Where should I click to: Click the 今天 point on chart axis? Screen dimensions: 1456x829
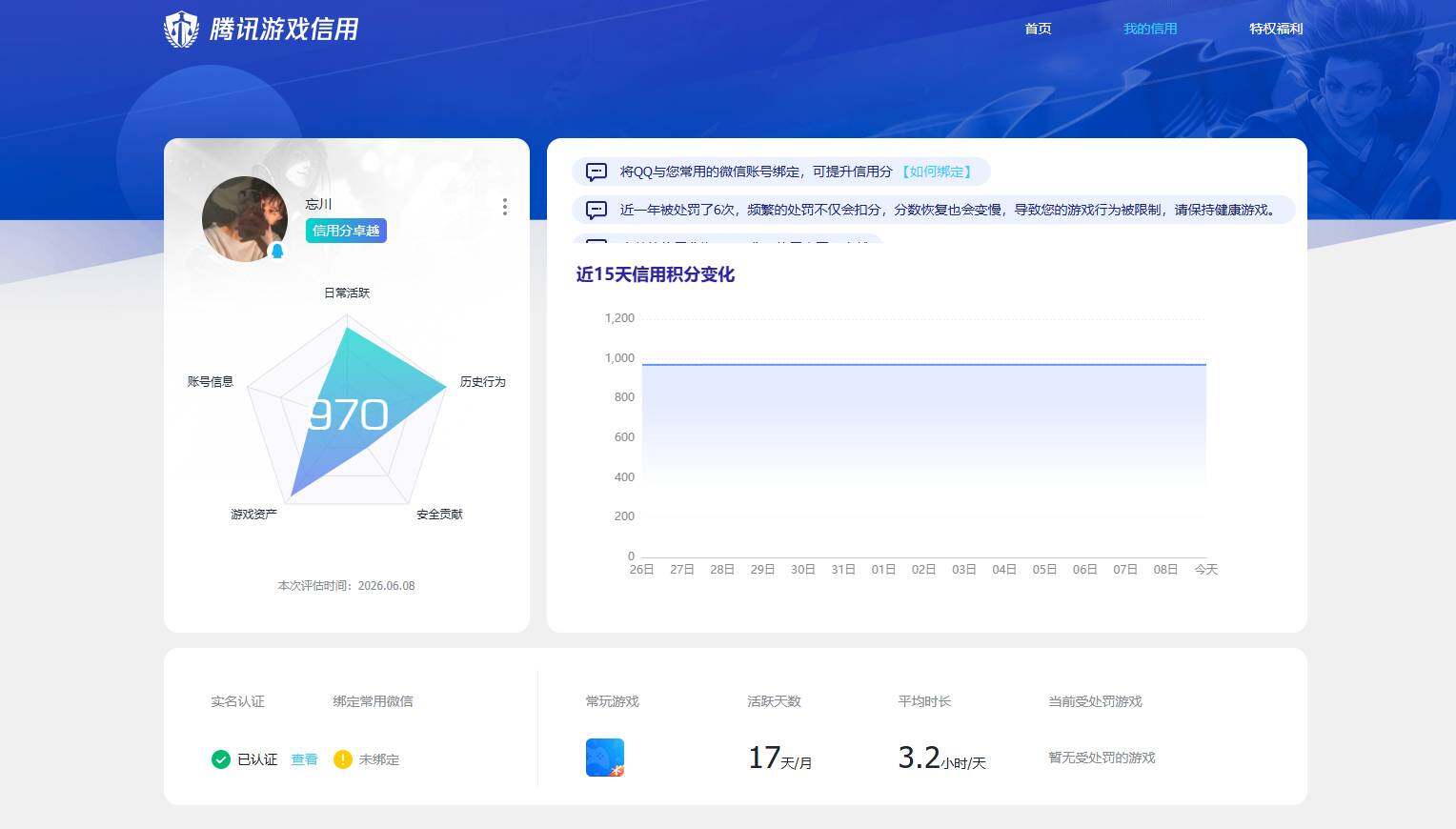[1205, 569]
